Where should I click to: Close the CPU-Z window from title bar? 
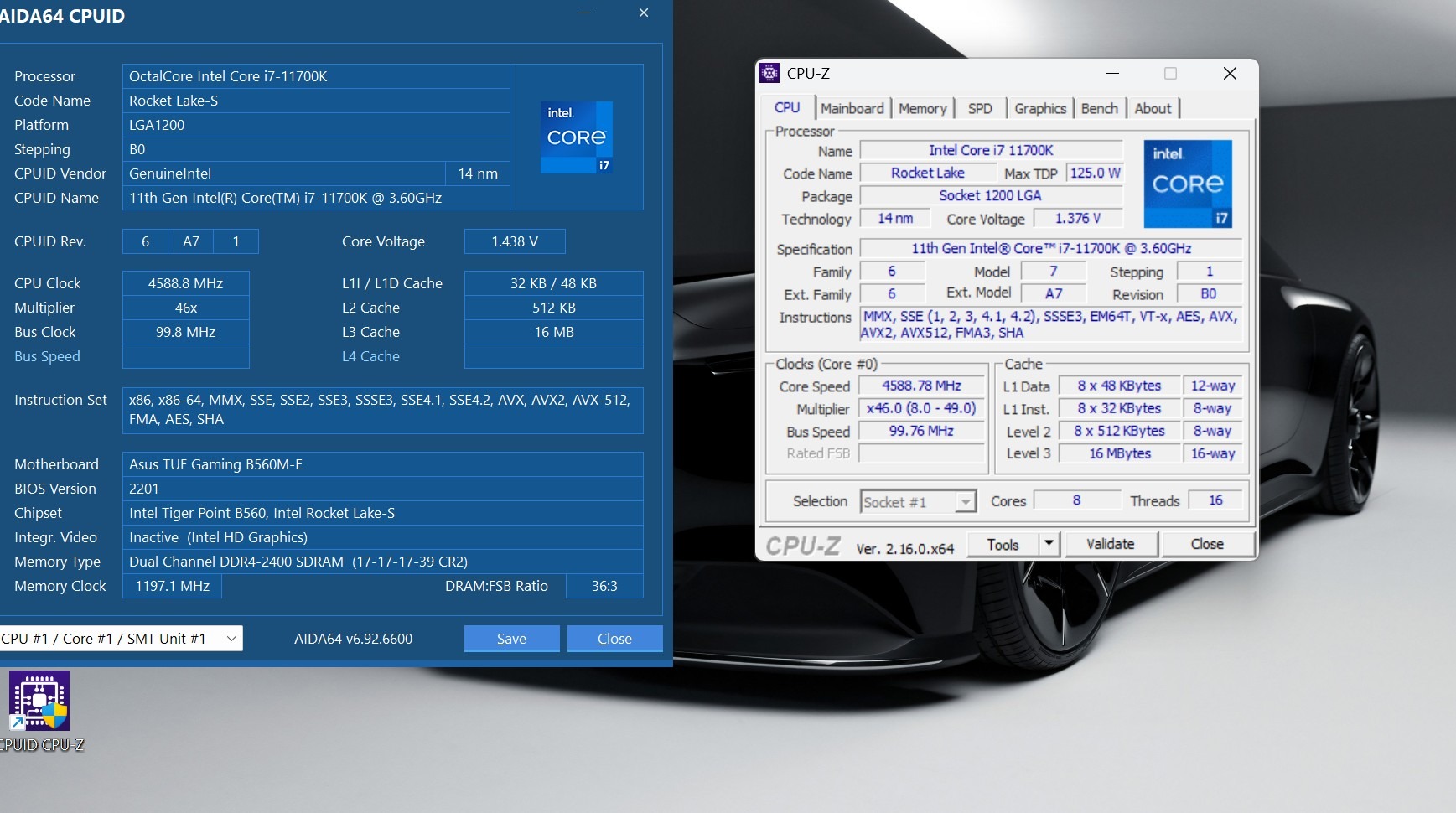pos(1230,73)
